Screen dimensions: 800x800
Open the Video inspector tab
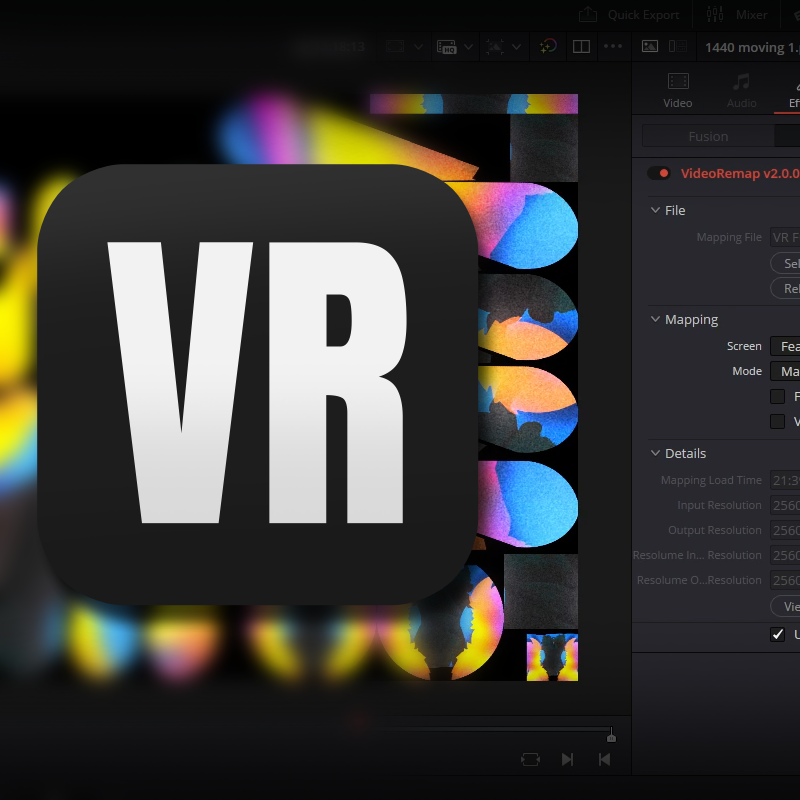(x=678, y=90)
